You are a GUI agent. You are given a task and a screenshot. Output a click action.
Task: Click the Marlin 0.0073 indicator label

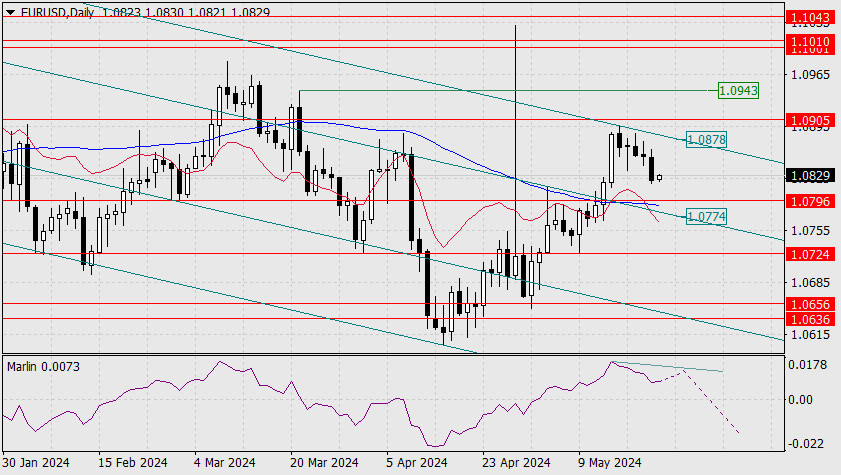click(43, 367)
